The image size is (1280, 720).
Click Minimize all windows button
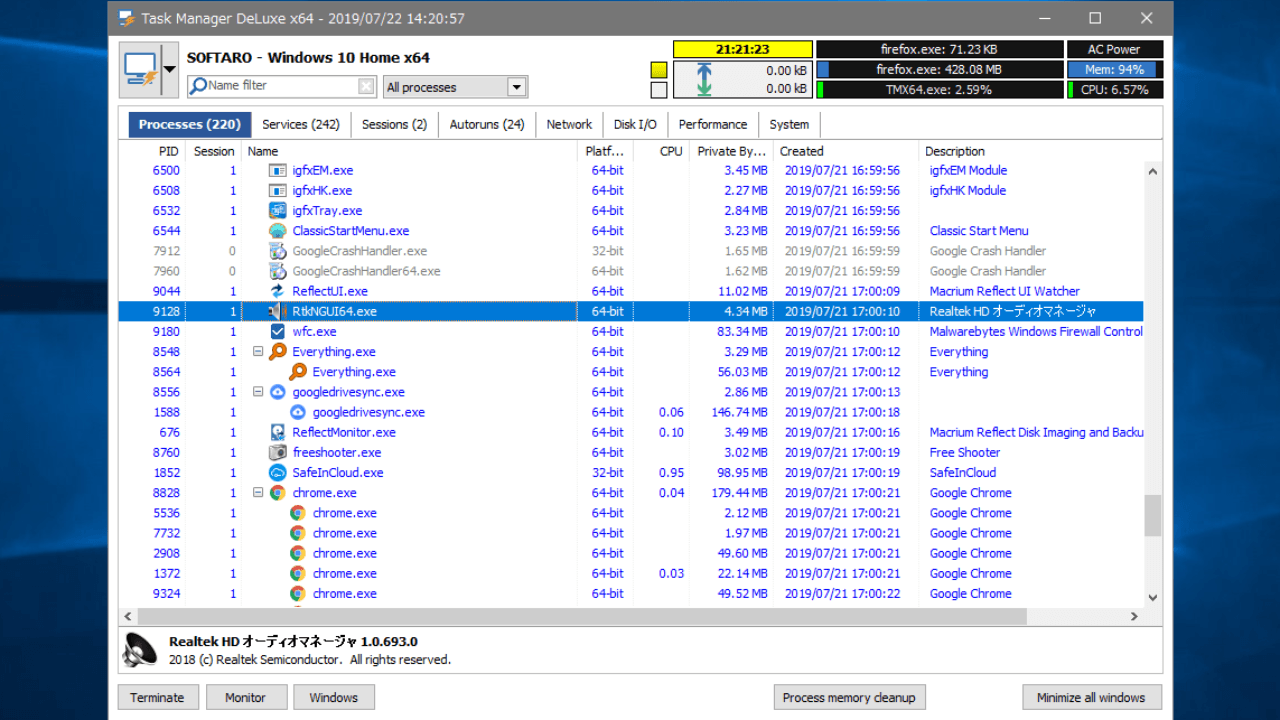pyautogui.click(x=1092, y=697)
